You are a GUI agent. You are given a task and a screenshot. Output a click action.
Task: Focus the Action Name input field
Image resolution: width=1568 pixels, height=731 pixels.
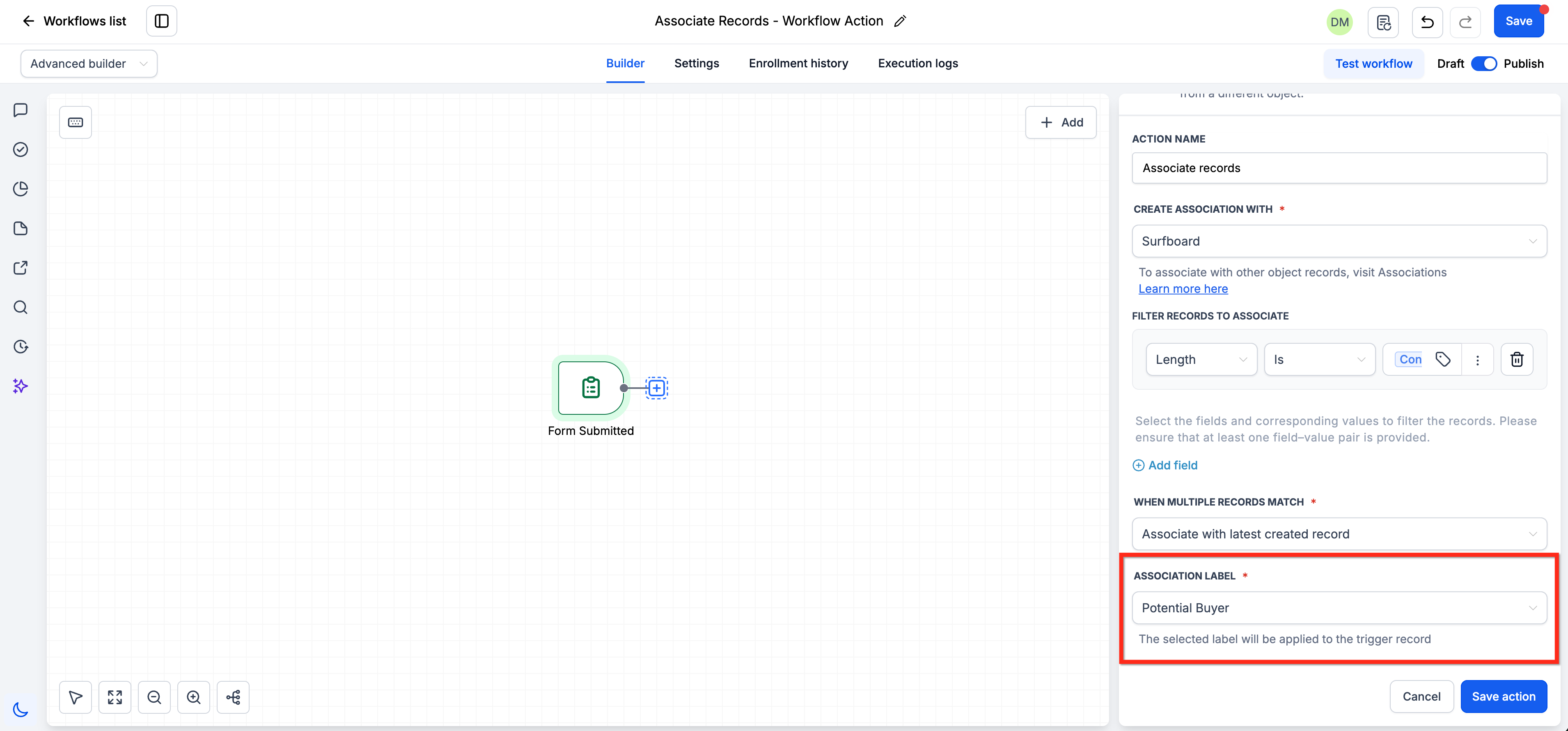(1339, 168)
